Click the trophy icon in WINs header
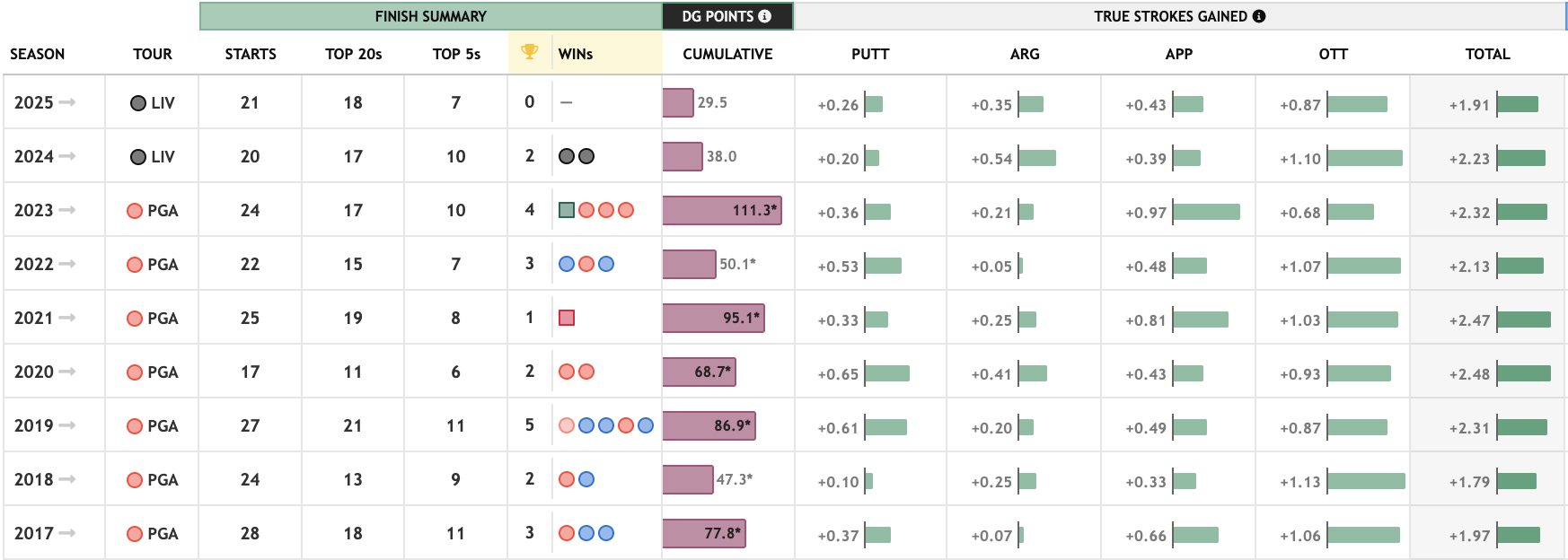 (x=530, y=52)
